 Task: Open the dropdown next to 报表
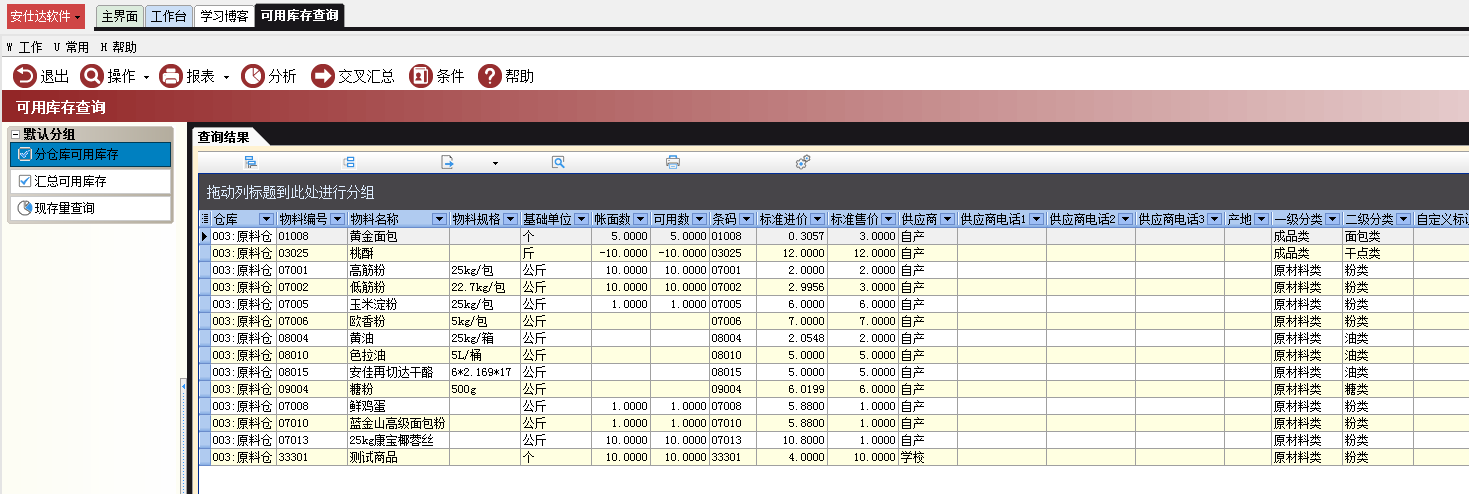click(x=226, y=77)
